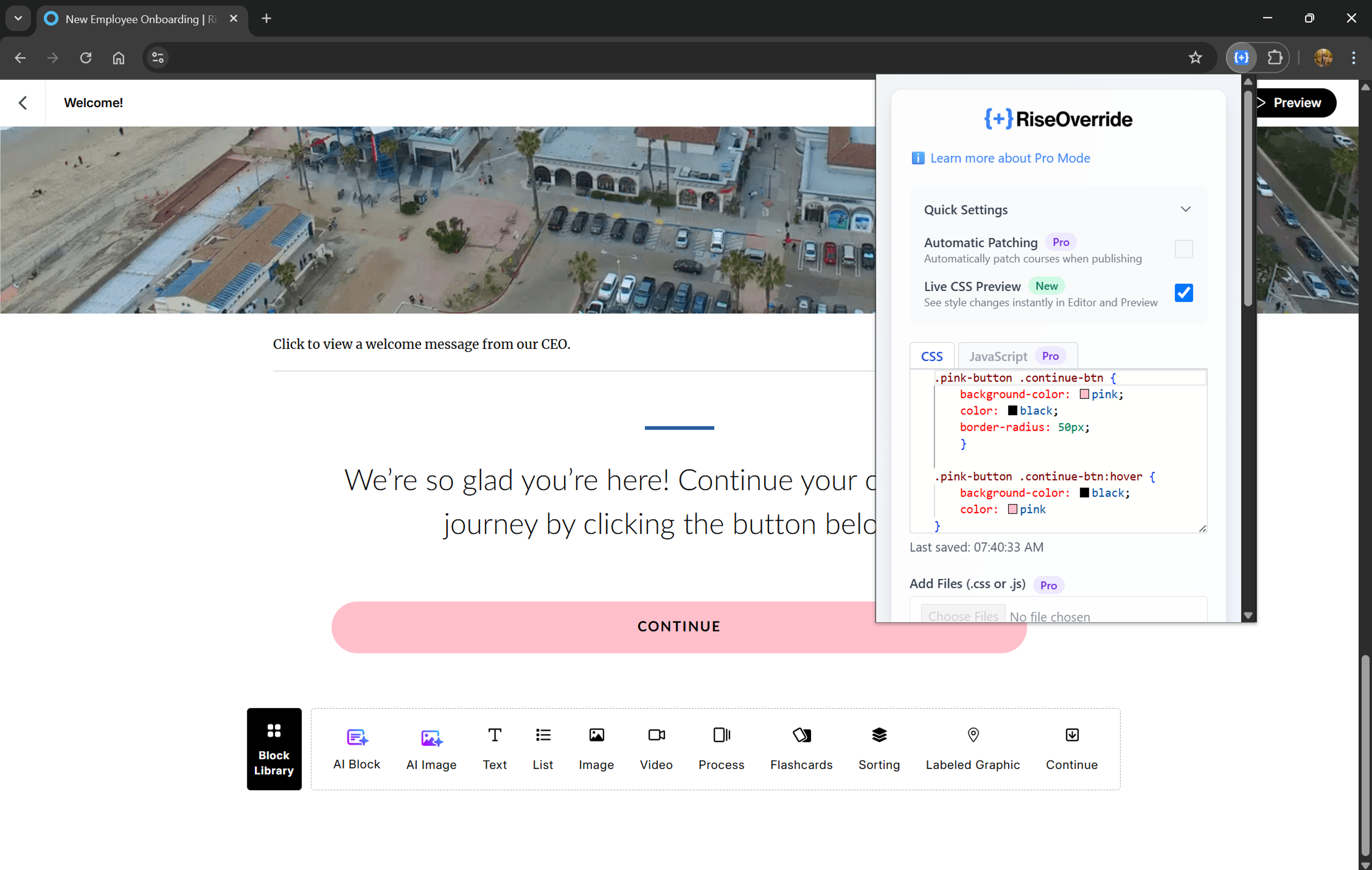Collapse the Quick Settings section
This screenshot has width=1372, height=870.
(x=1186, y=209)
